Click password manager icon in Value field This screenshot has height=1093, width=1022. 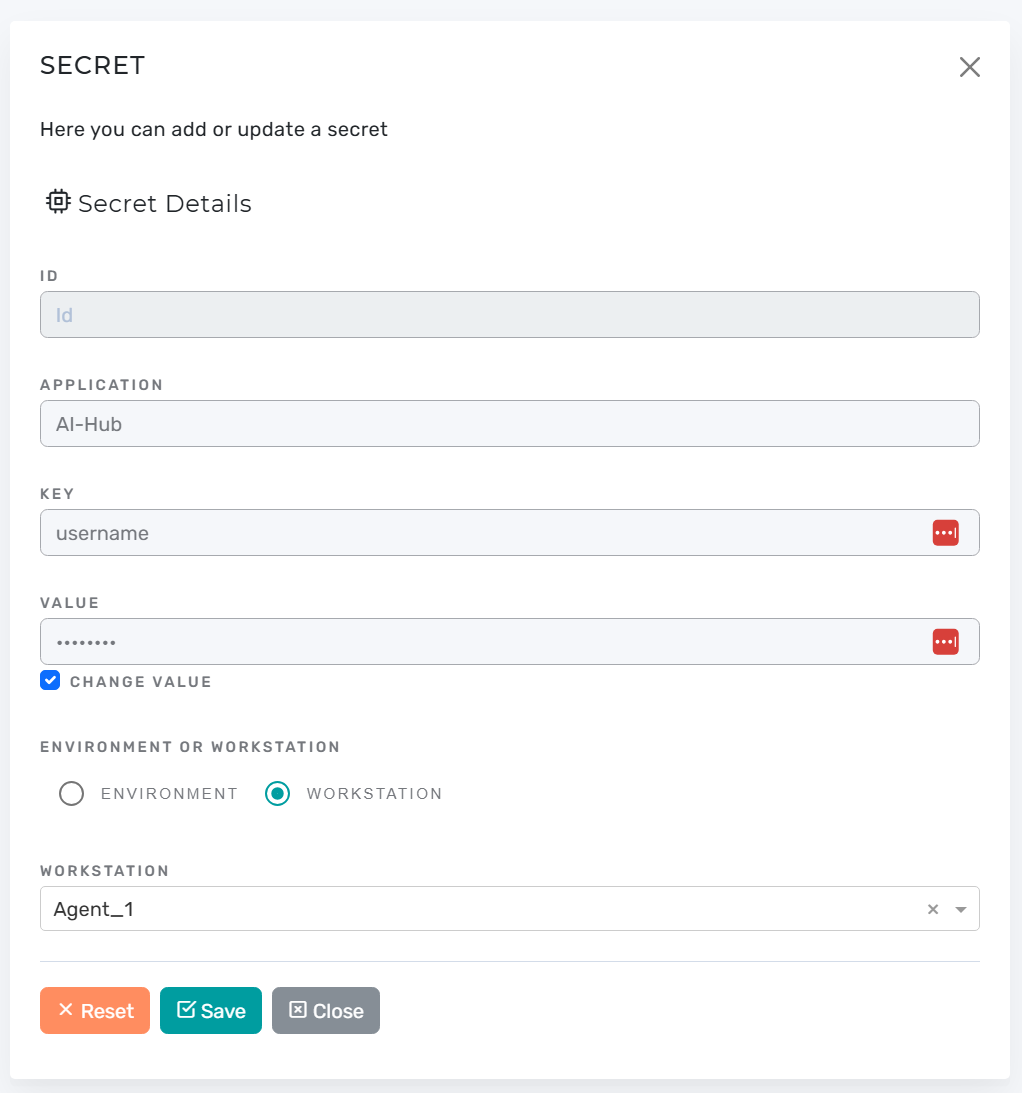click(x=945, y=642)
